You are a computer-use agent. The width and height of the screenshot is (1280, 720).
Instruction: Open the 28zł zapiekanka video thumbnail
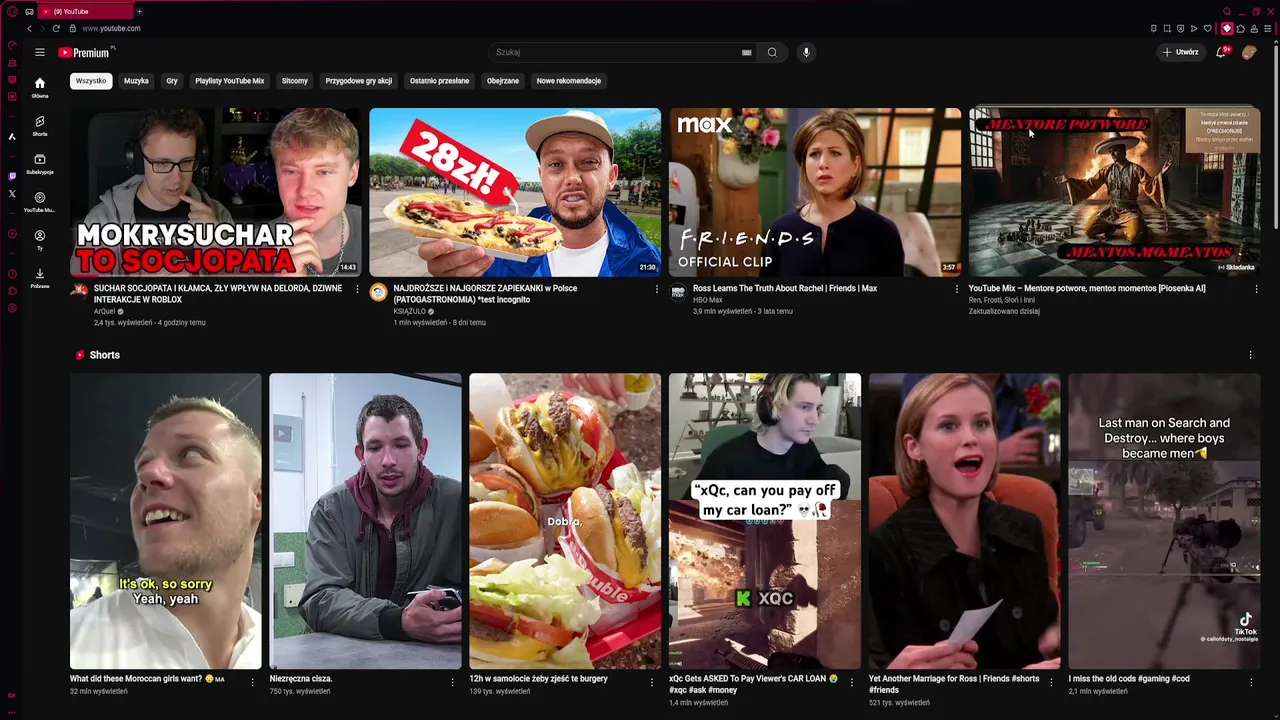click(x=515, y=192)
